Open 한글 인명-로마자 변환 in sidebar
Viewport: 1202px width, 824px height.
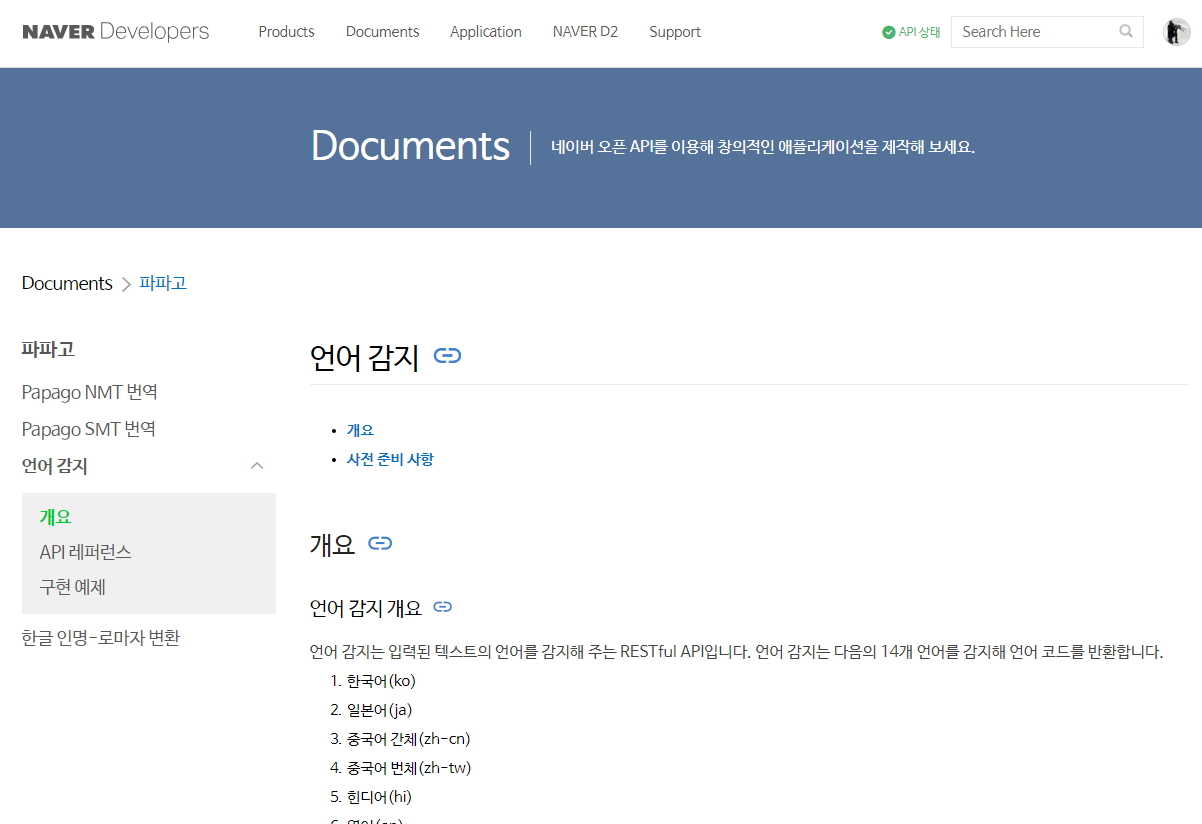tap(101, 638)
